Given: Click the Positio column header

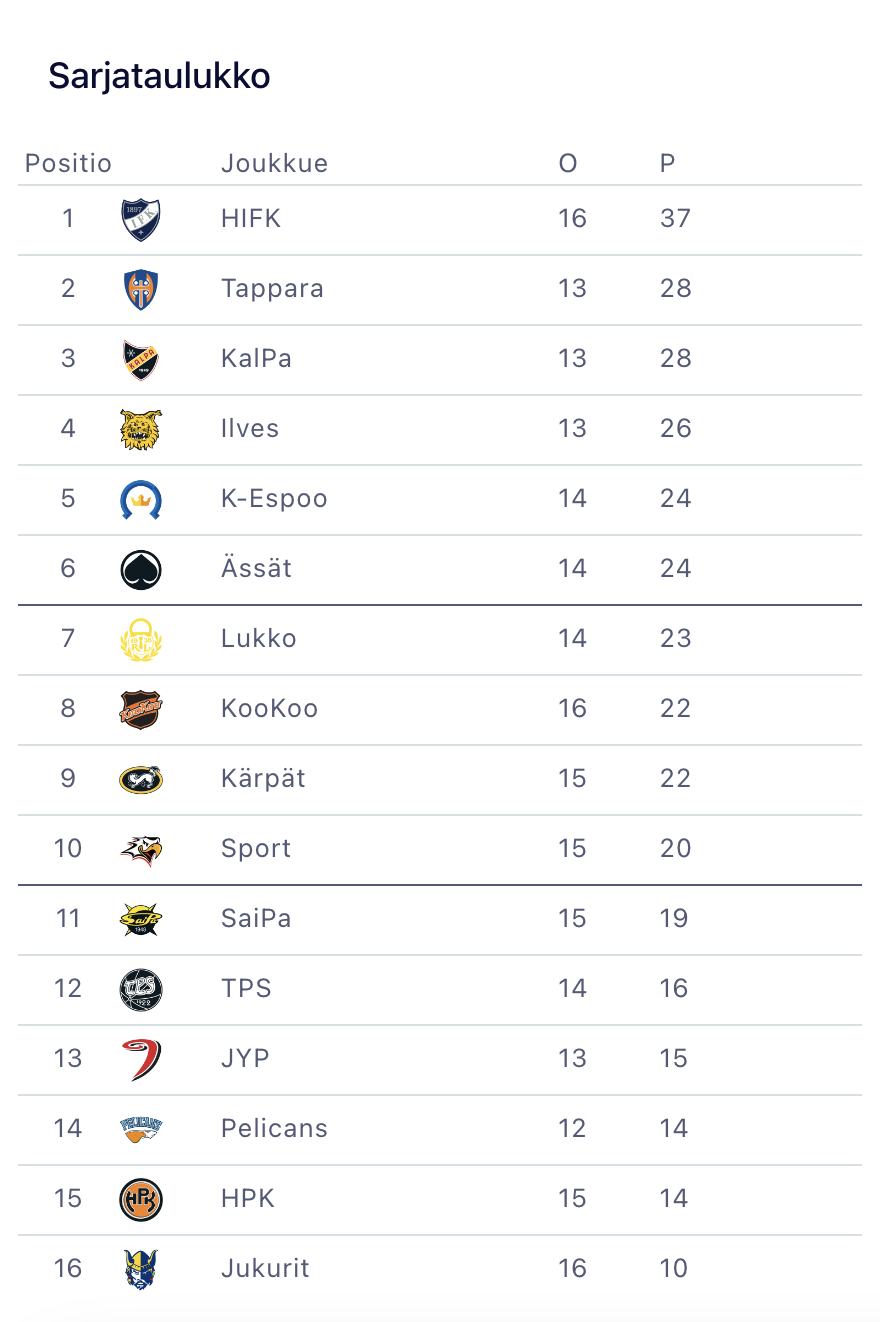Looking at the screenshot, I should tap(68, 163).
